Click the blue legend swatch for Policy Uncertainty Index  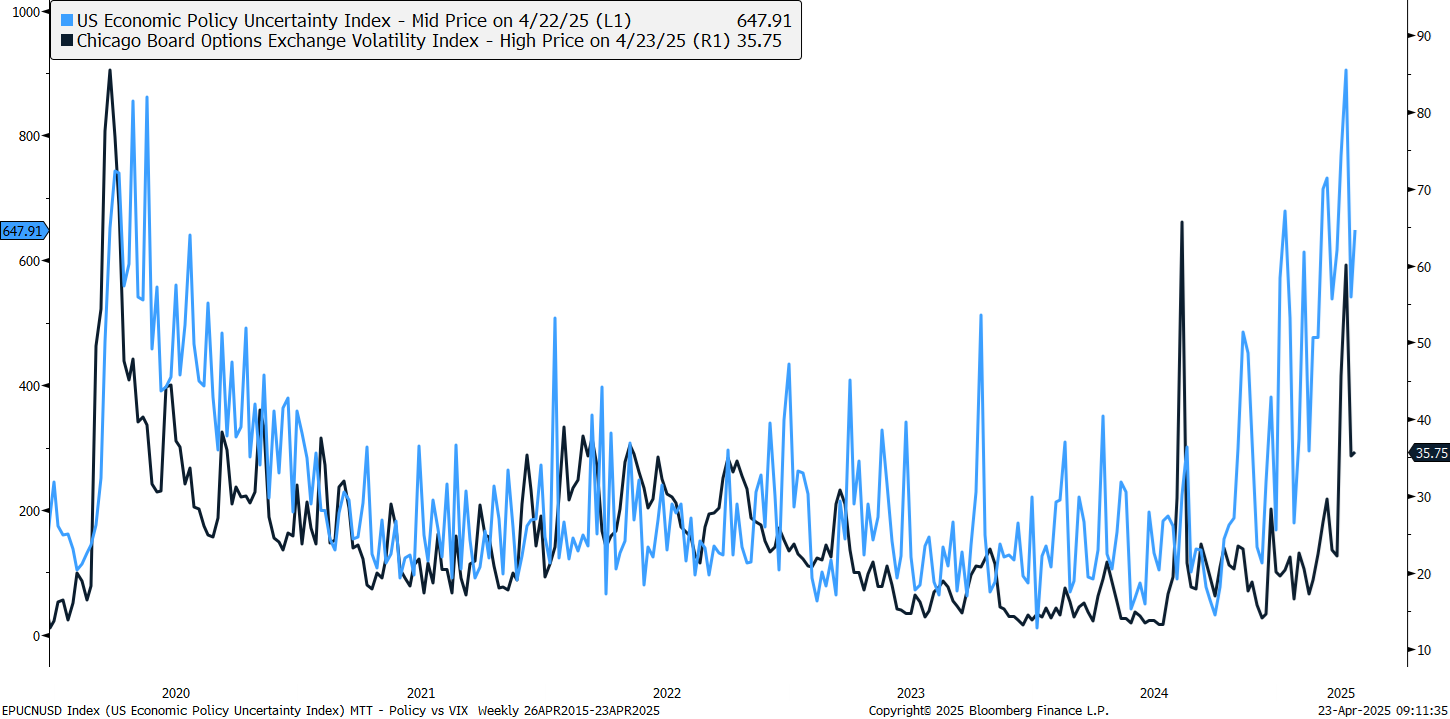[x=67, y=20]
